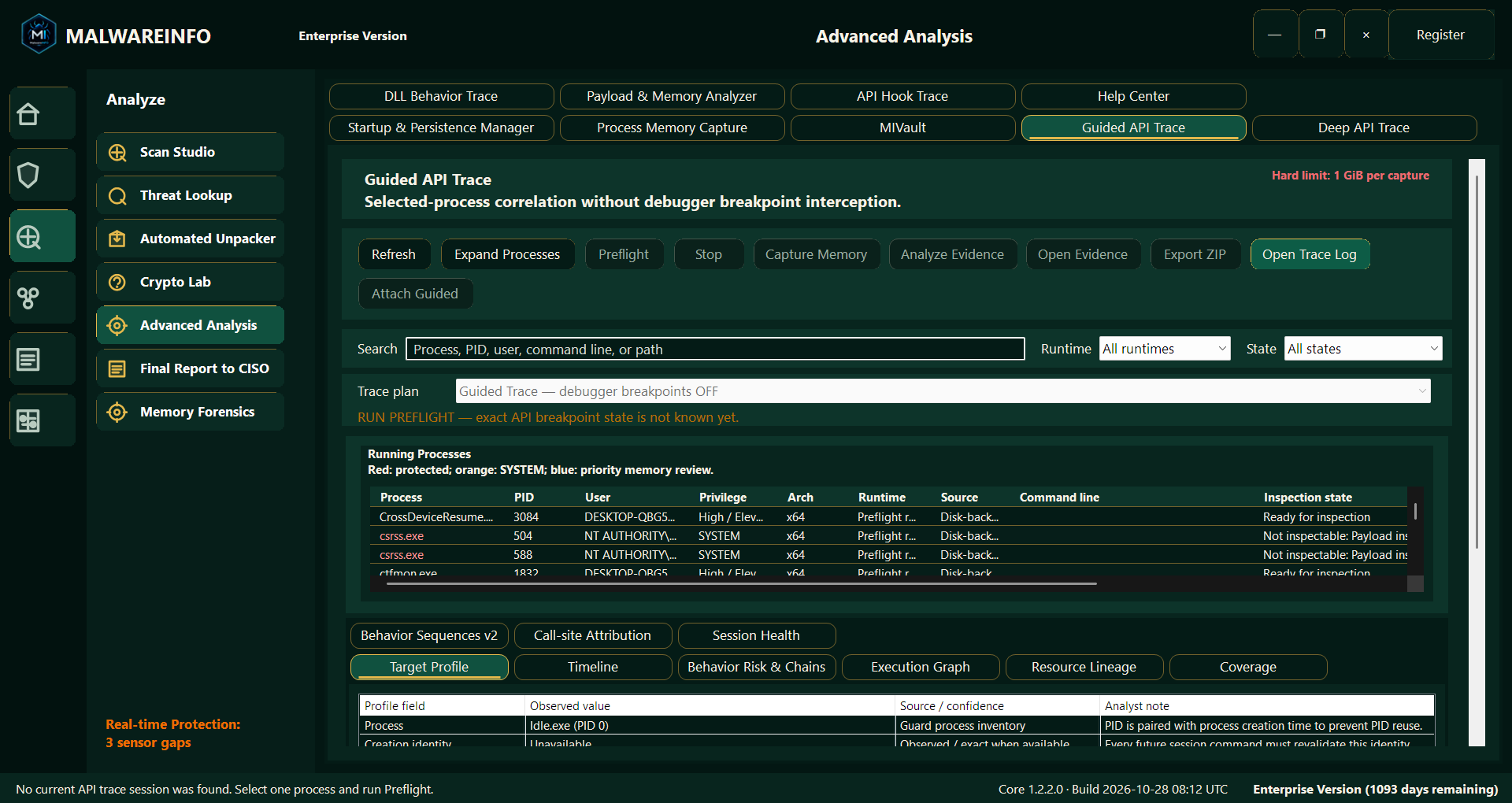This screenshot has height=803, width=1512.
Task: Select csrss.exe row with PID 588
Action: 888,555
